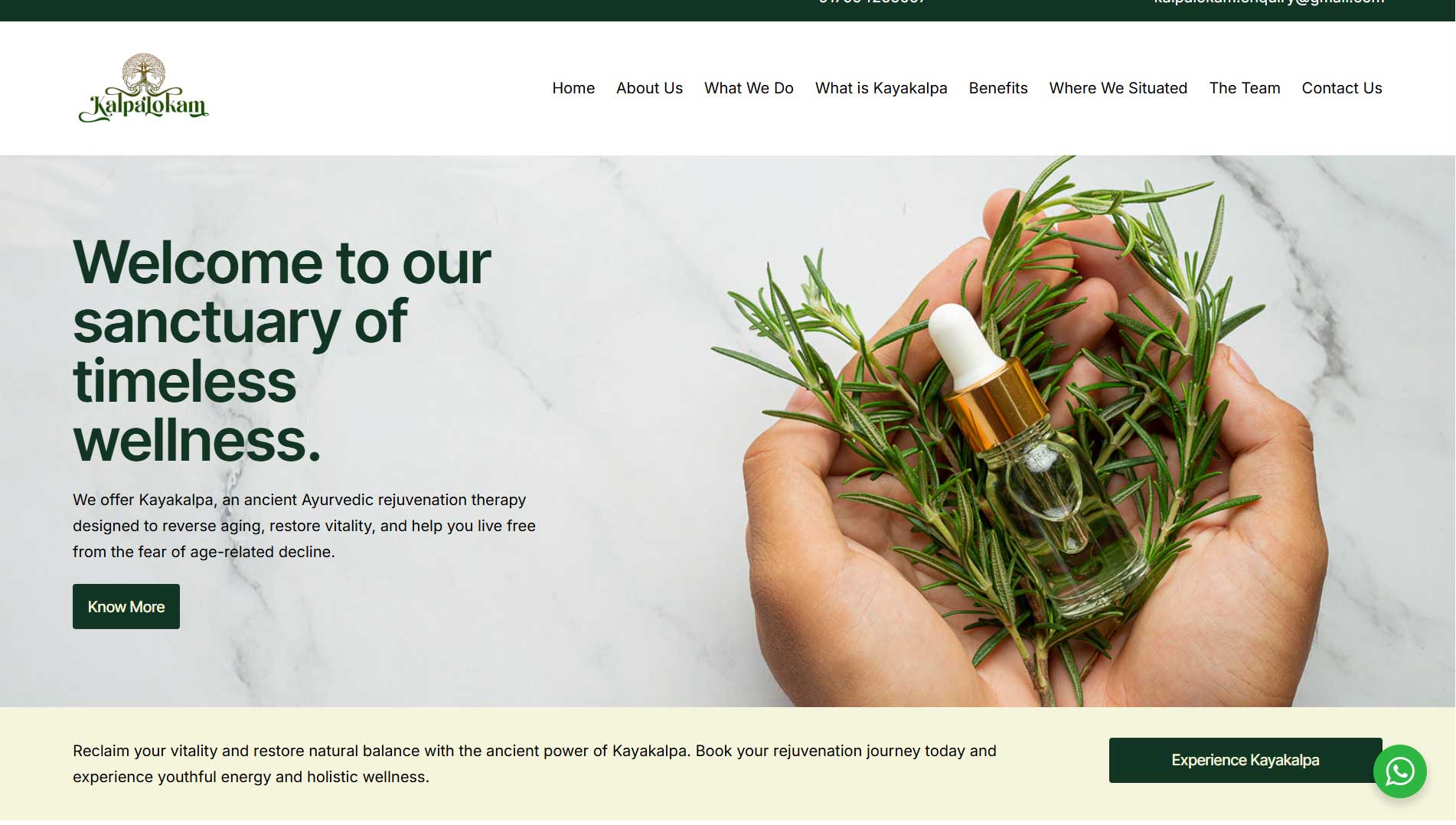Click the Kayakalpa therapy description paragraph
The image size is (1456, 825).
pos(304,526)
